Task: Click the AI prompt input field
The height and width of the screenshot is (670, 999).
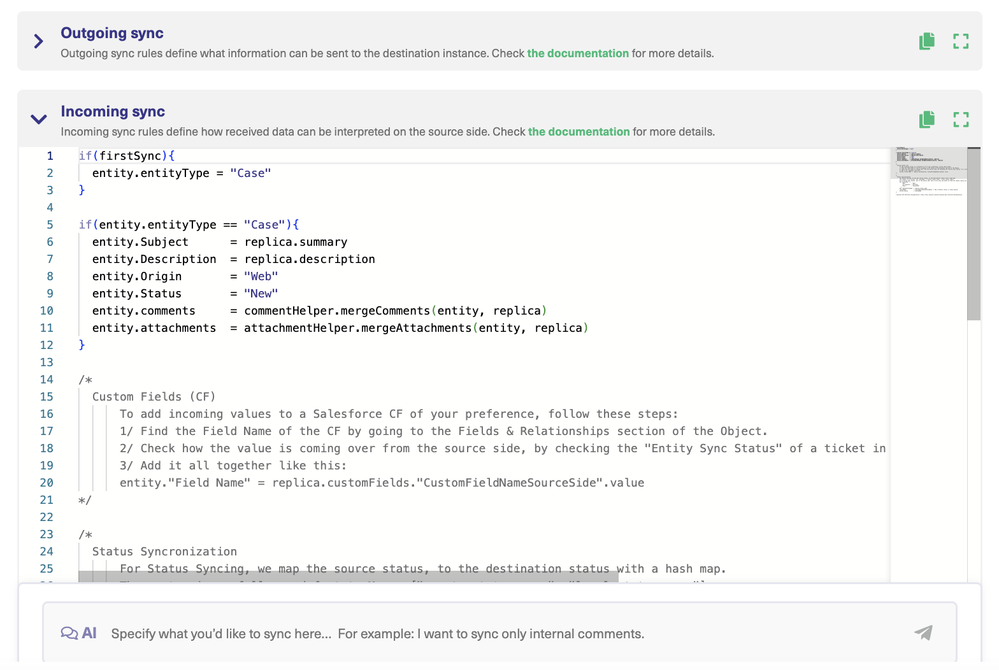Action: 500,634
